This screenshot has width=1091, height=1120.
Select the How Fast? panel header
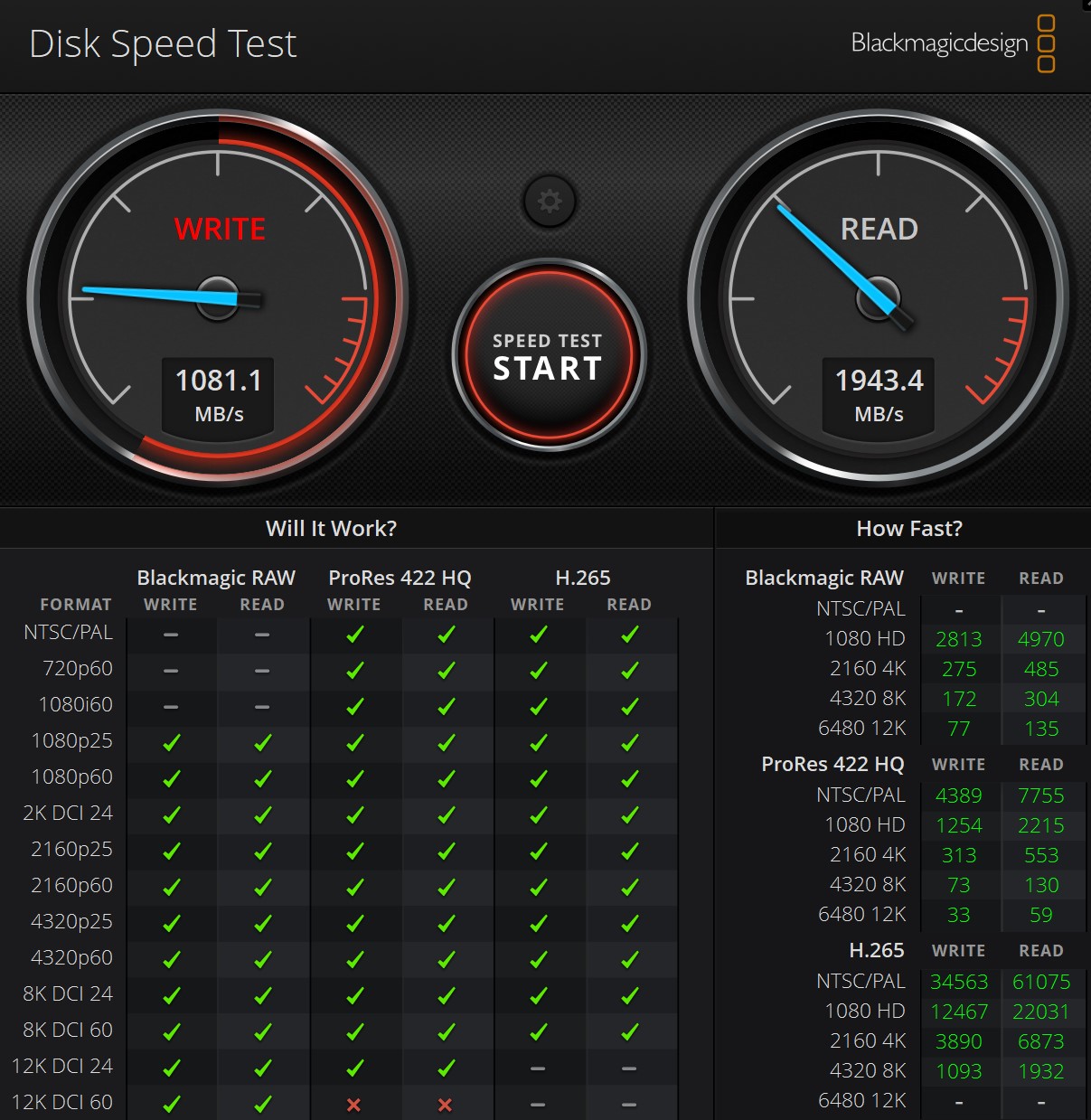[908, 528]
